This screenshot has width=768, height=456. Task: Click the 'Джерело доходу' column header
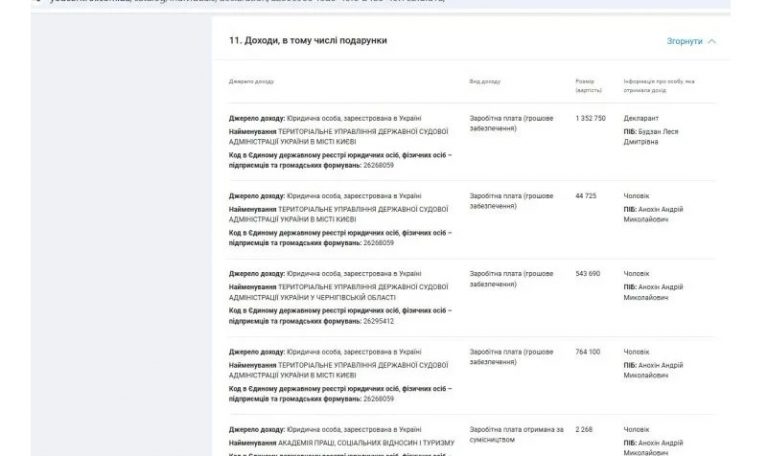[251, 81]
